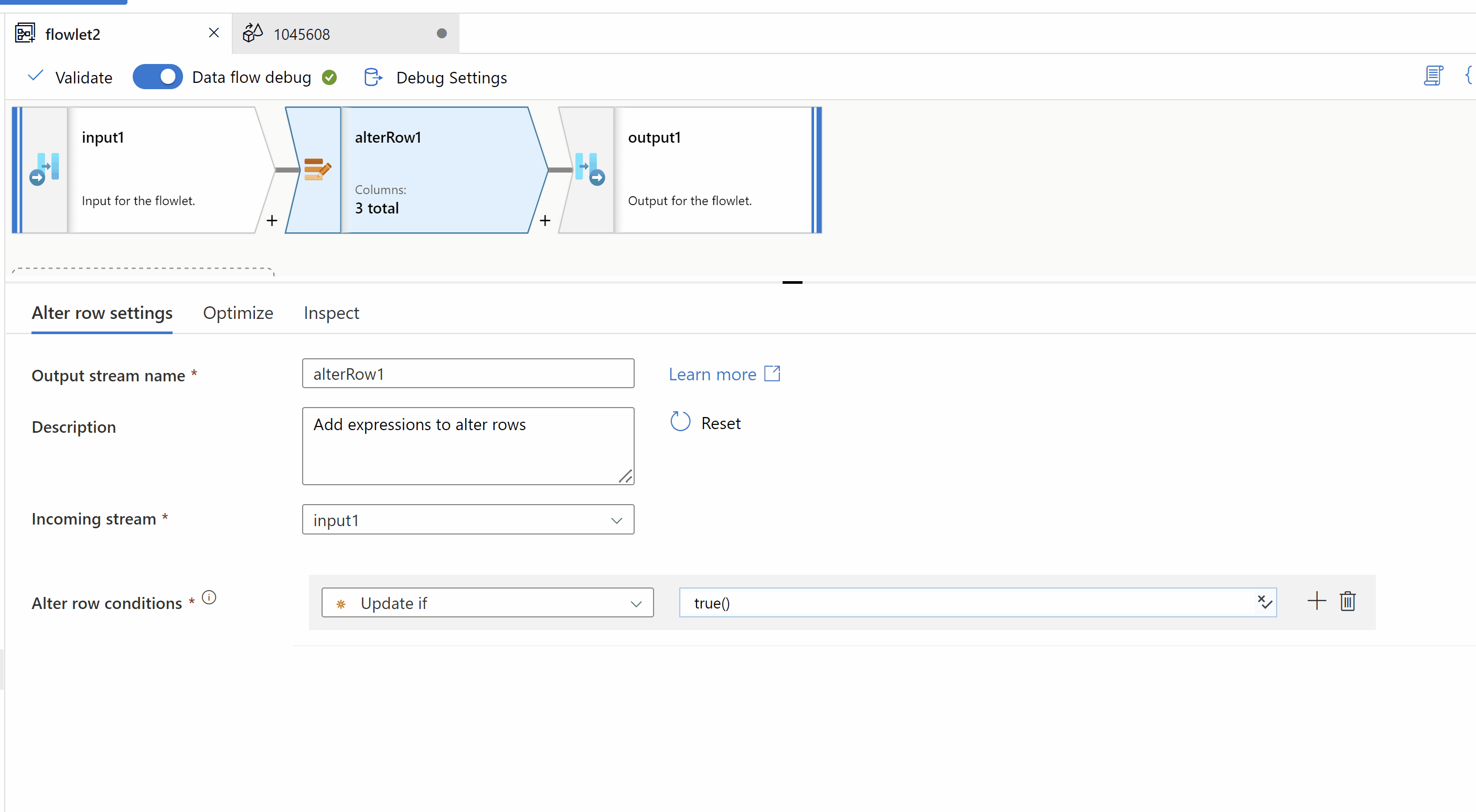The width and height of the screenshot is (1476, 812).
Task: Toggle Data flow debug switch
Action: tap(157, 77)
